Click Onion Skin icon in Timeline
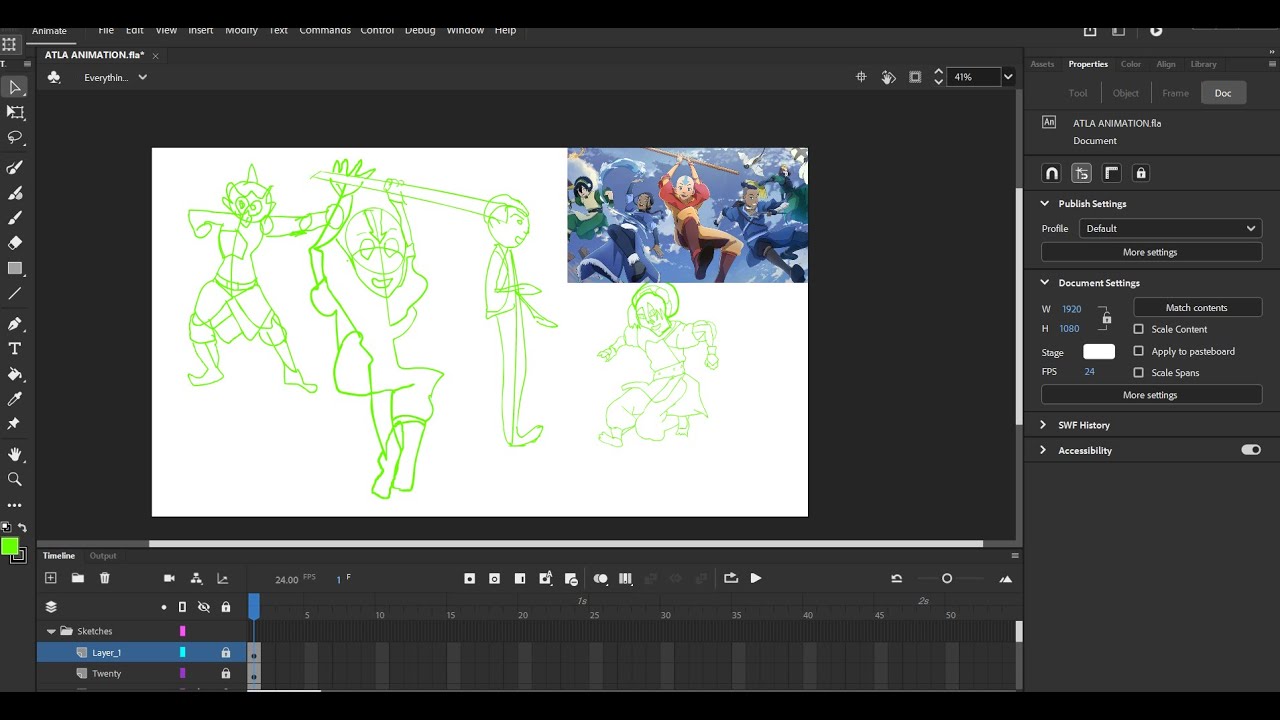 [x=600, y=578]
